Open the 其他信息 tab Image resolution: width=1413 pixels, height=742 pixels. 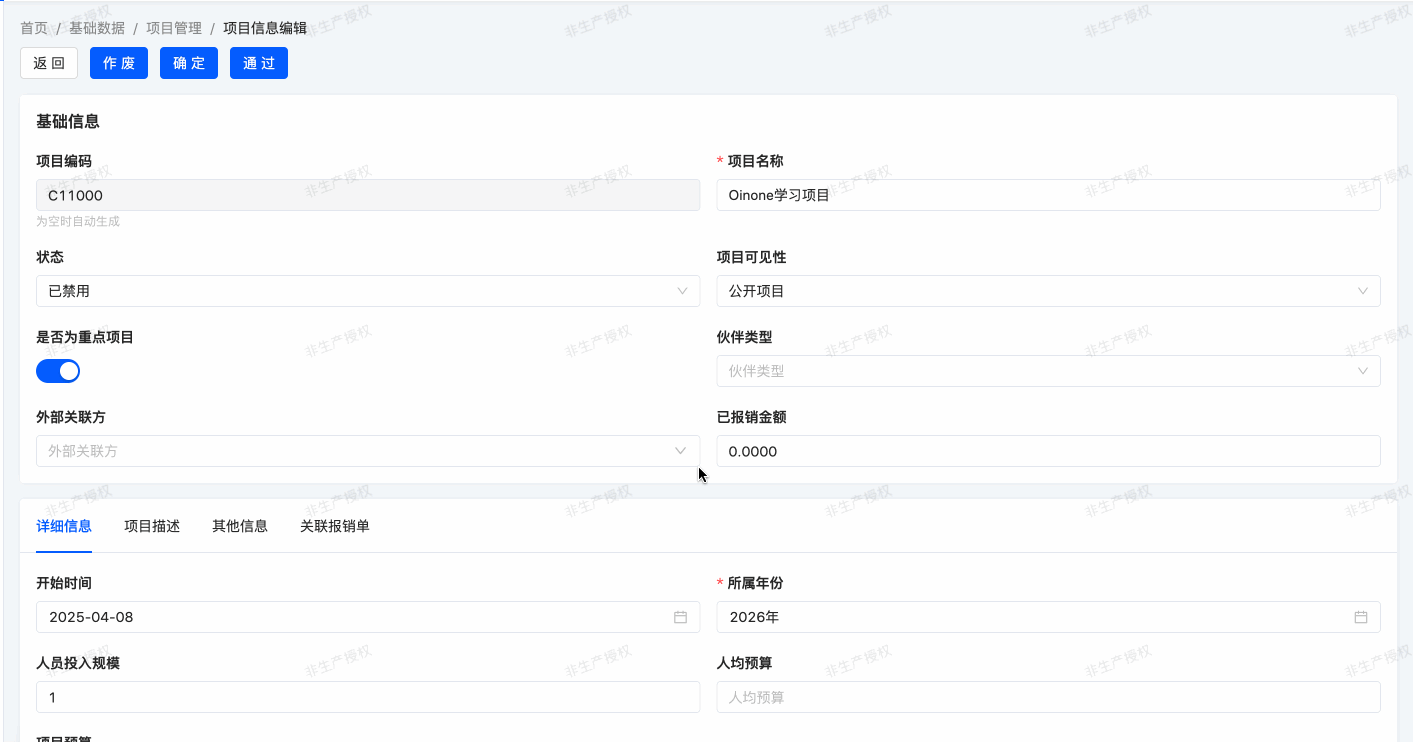(x=240, y=526)
